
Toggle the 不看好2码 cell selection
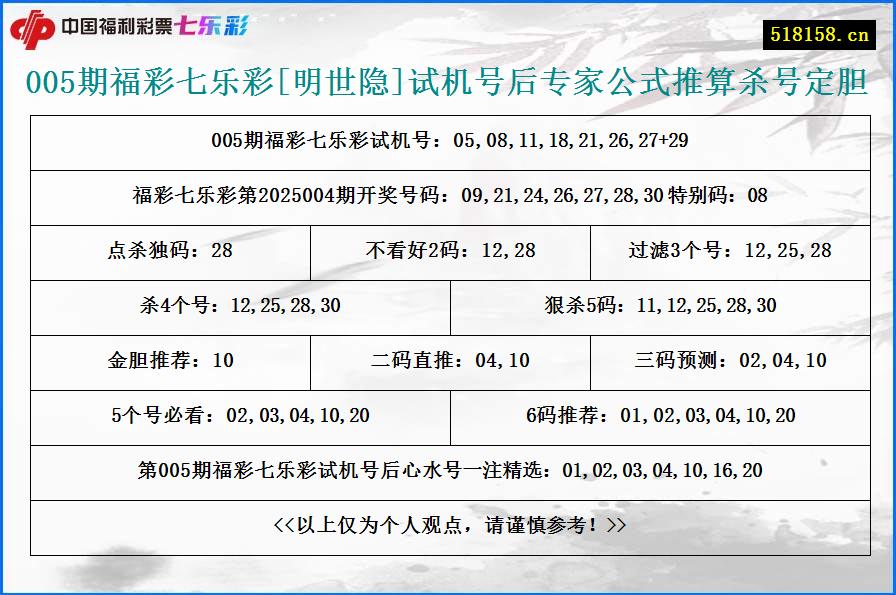448,252
